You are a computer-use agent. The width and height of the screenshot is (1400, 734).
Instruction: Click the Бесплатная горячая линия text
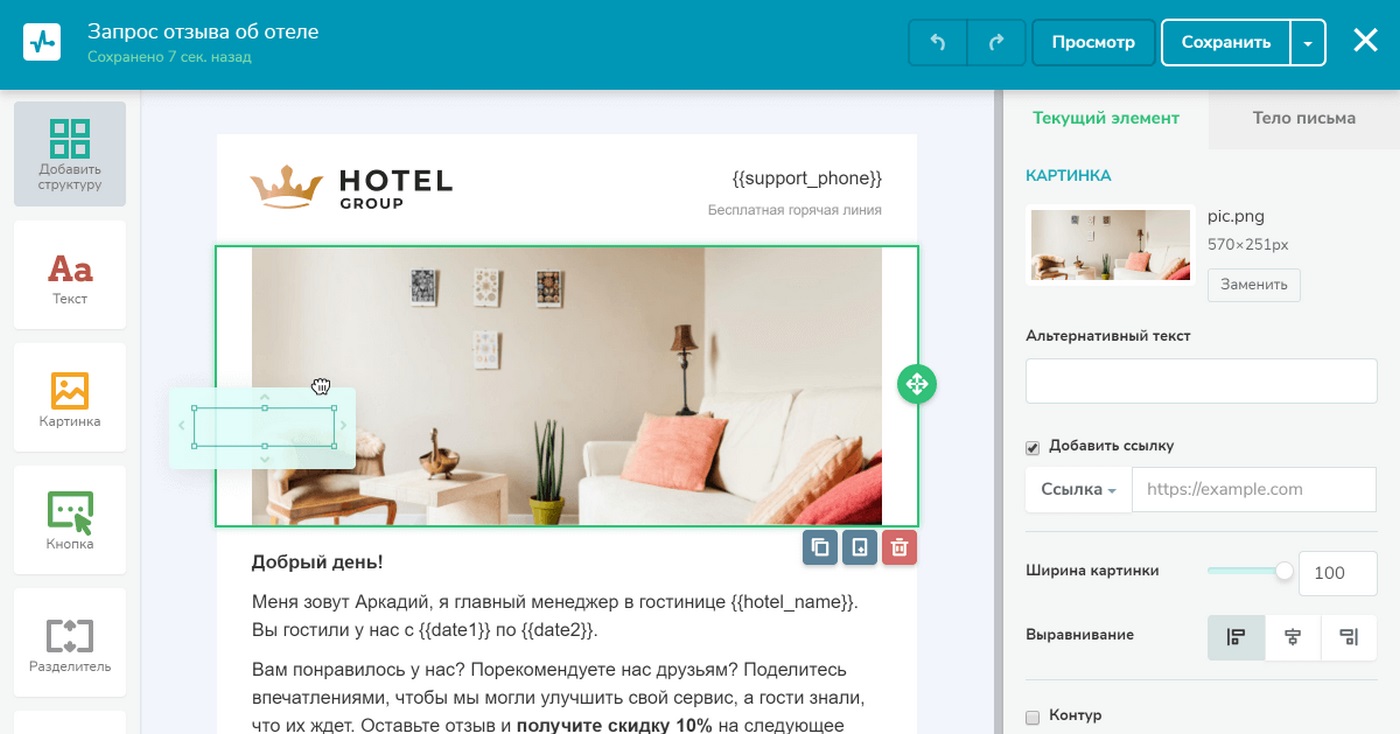point(795,210)
